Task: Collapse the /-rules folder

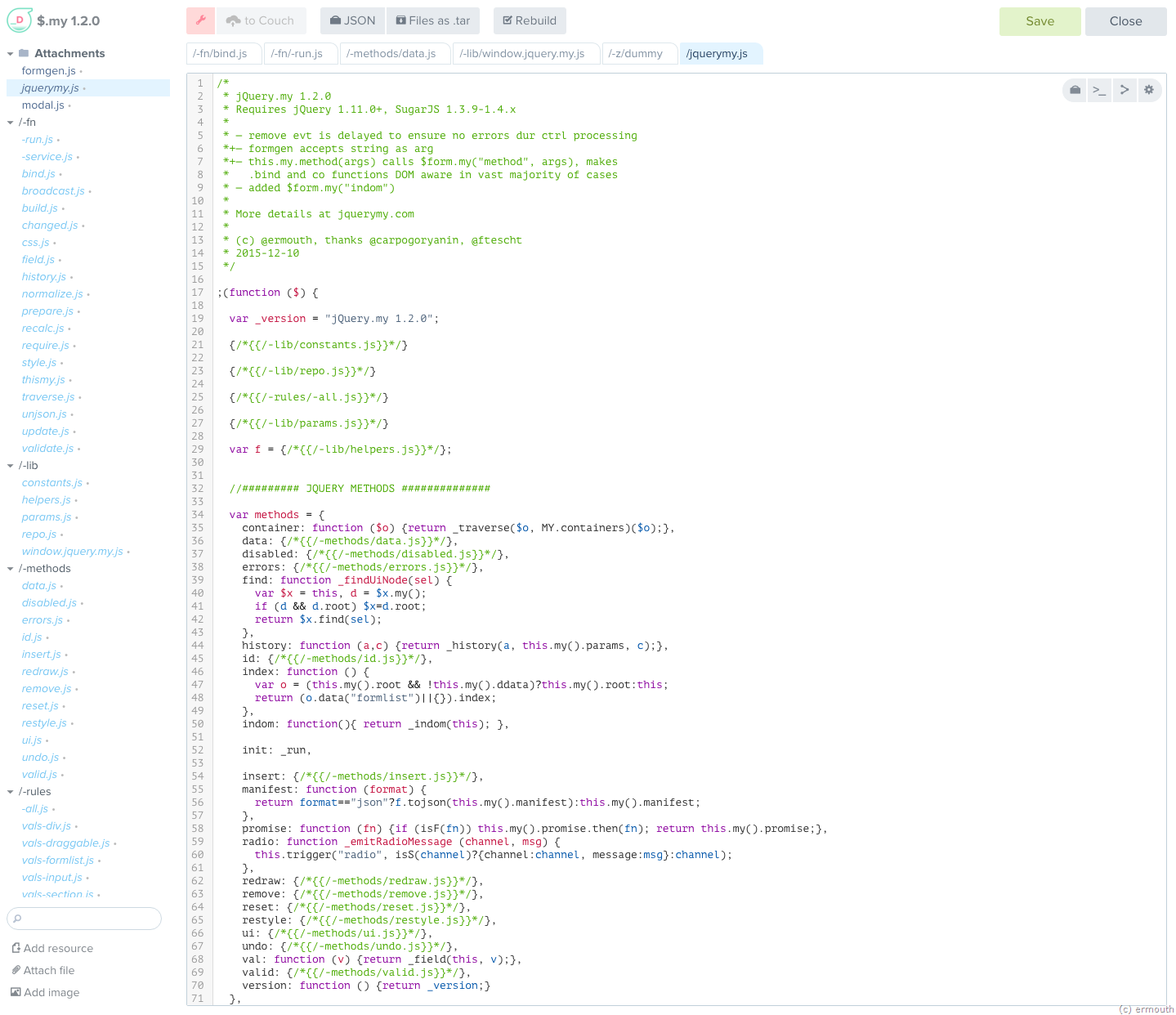Action: pyautogui.click(x=11, y=792)
